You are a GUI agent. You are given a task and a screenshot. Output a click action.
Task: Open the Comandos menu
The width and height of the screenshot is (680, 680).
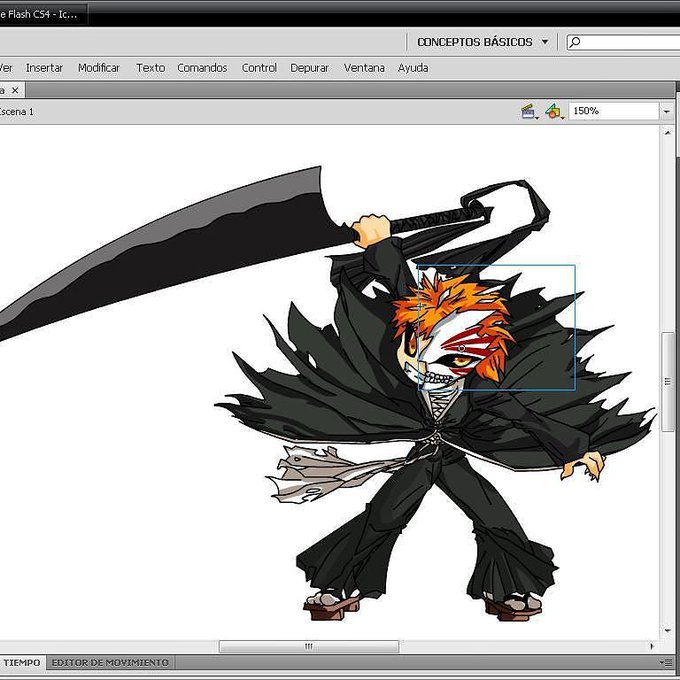[202, 68]
